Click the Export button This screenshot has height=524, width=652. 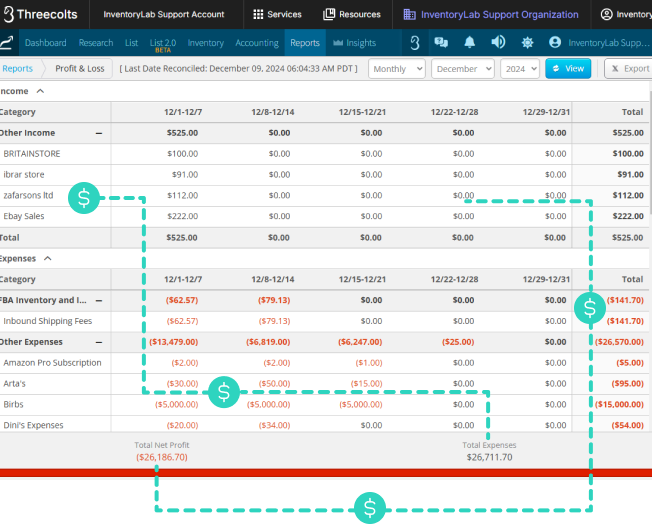click(630, 69)
